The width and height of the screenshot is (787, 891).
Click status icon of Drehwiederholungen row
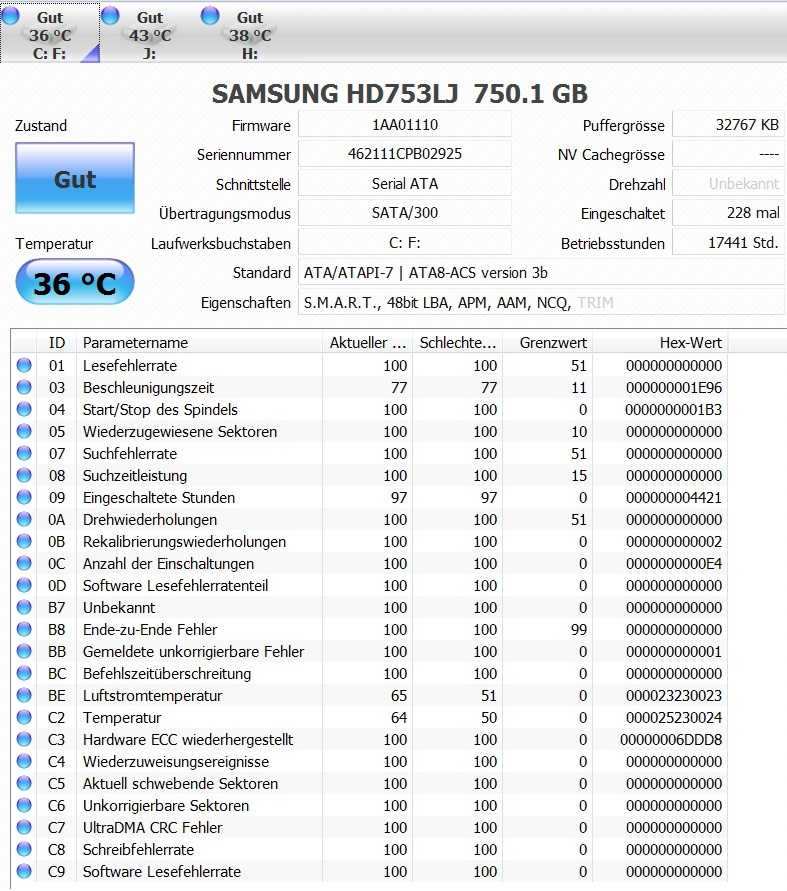24,519
